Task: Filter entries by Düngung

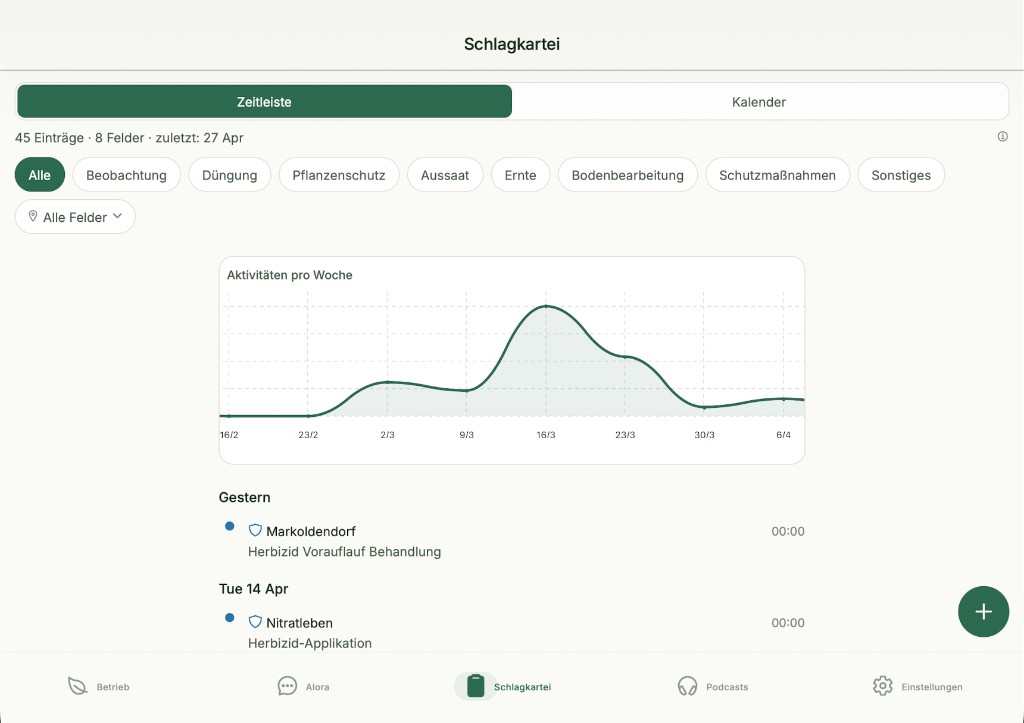Action: click(230, 175)
